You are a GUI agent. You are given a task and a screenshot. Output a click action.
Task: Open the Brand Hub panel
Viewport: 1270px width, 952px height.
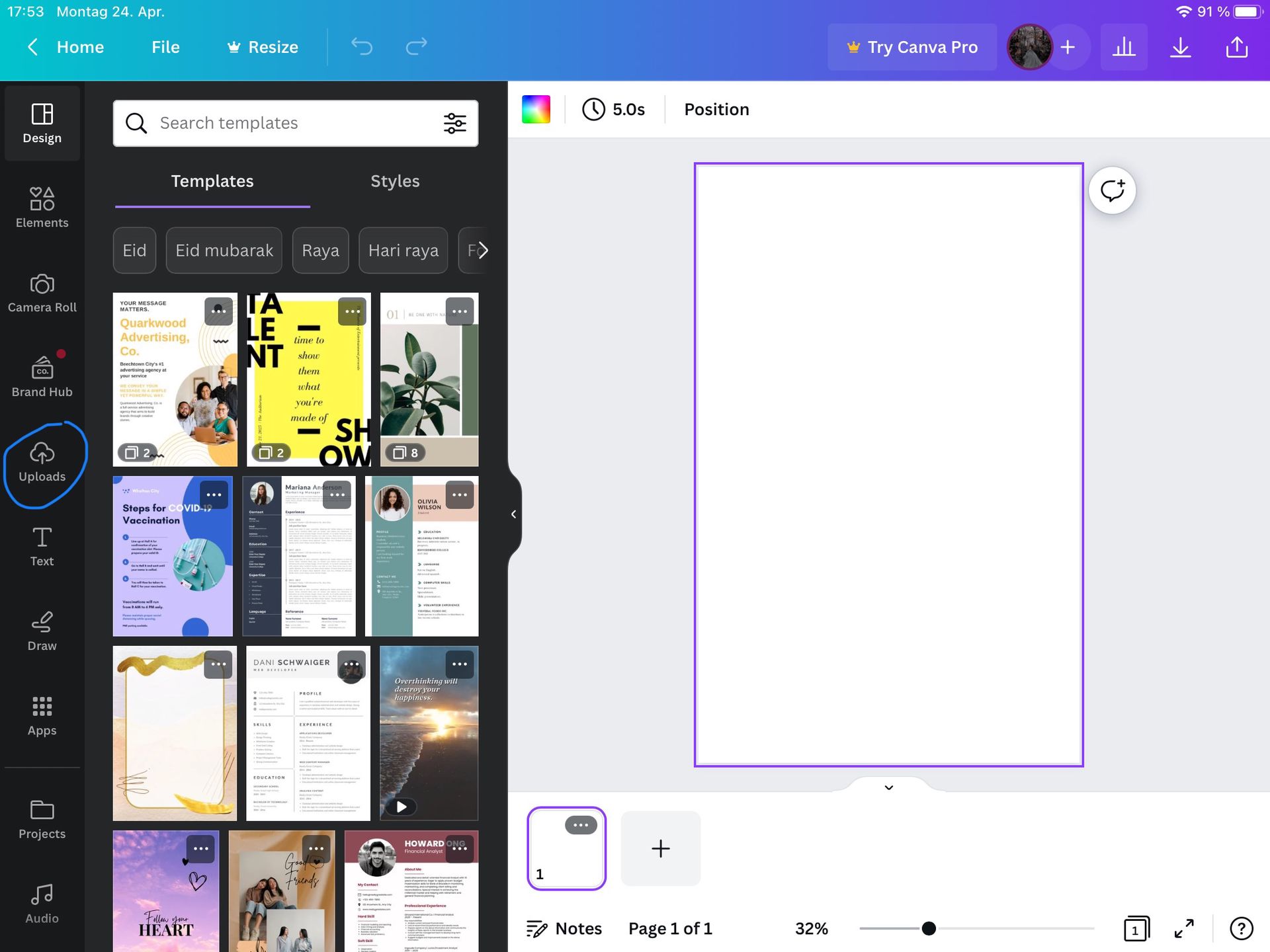(x=42, y=377)
